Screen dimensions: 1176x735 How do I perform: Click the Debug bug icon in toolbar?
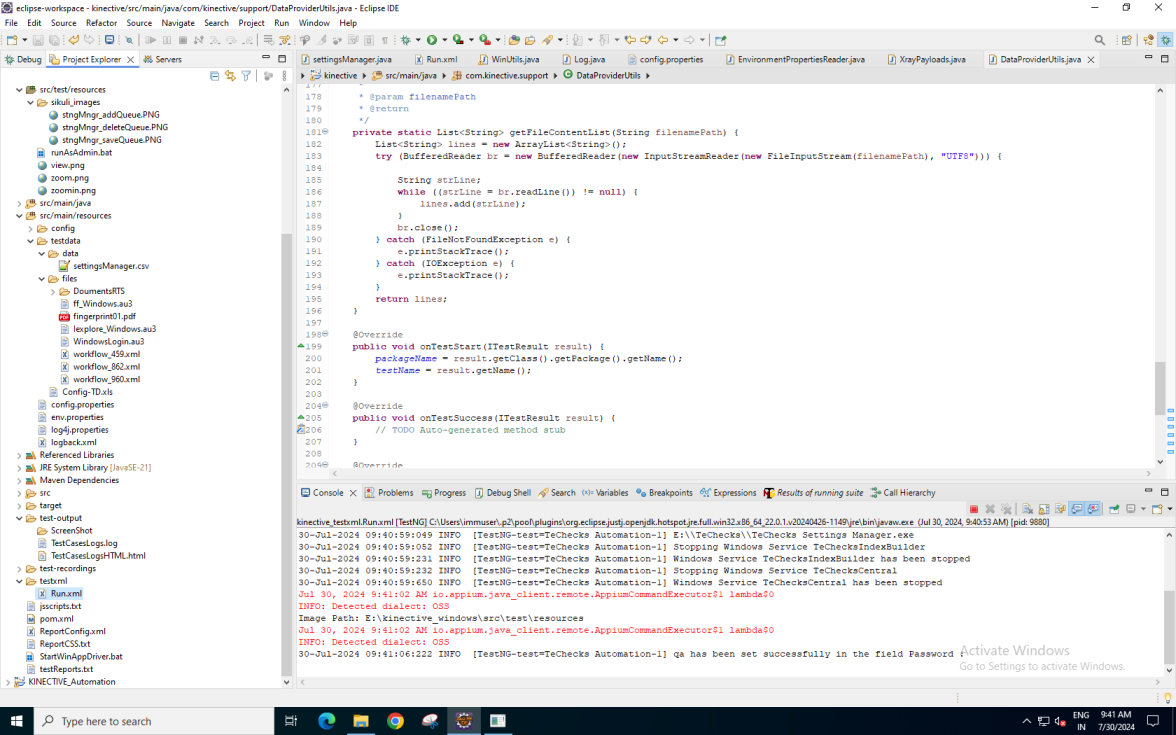[405, 40]
